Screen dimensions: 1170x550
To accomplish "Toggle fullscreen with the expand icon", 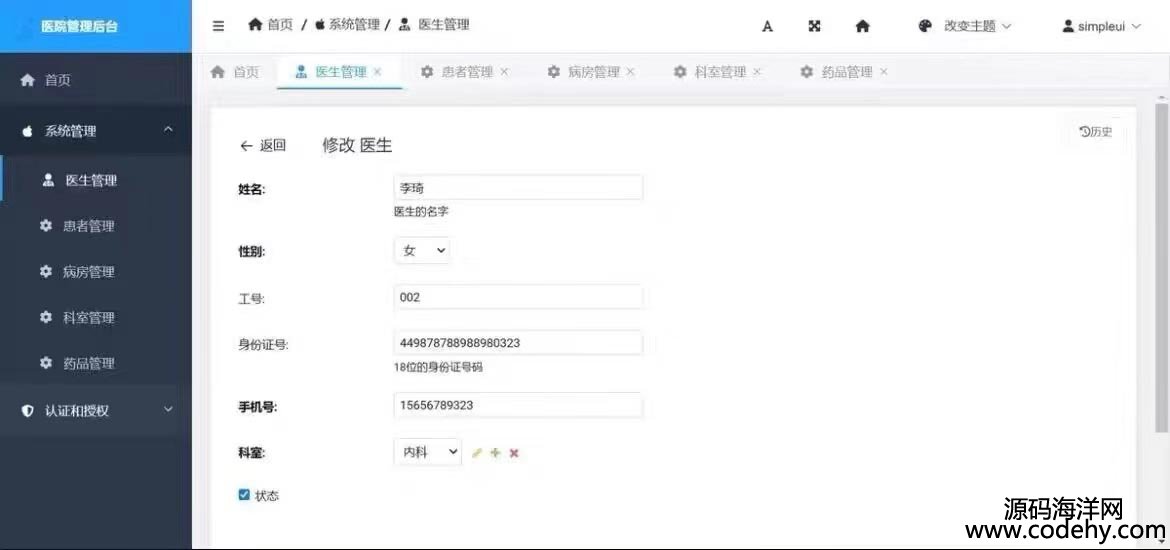I will tap(814, 27).
